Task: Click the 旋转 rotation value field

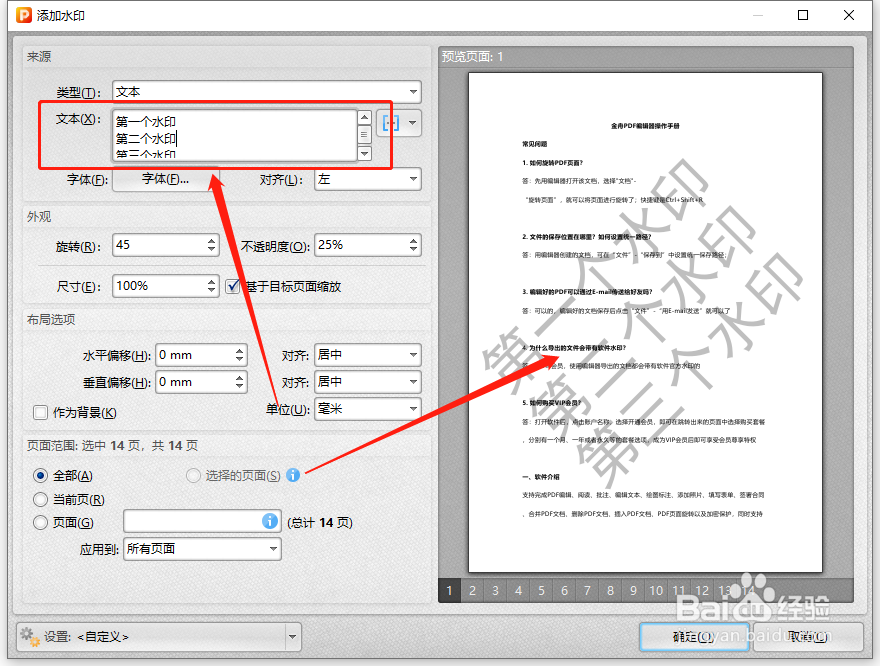Action: pyautogui.click(x=159, y=245)
